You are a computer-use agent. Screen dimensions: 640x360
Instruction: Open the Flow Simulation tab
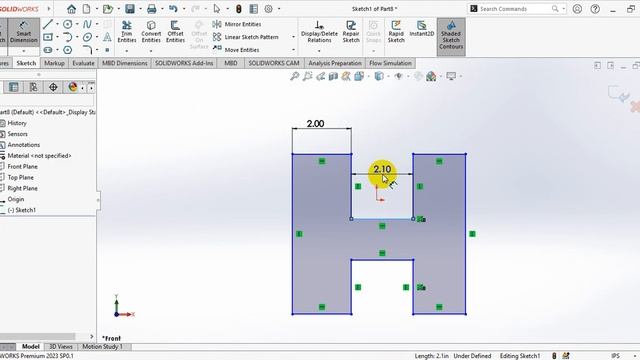tap(390, 63)
